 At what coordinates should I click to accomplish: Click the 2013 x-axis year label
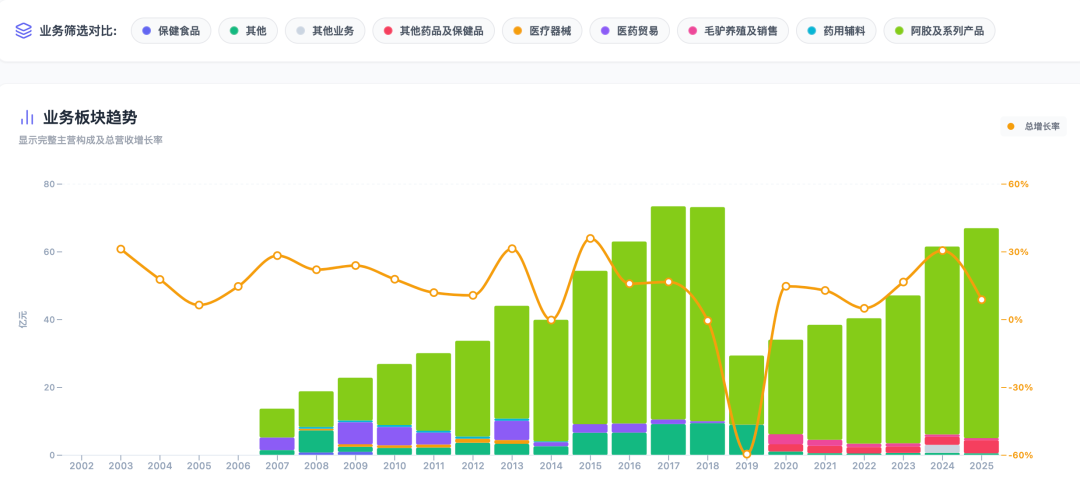point(512,466)
